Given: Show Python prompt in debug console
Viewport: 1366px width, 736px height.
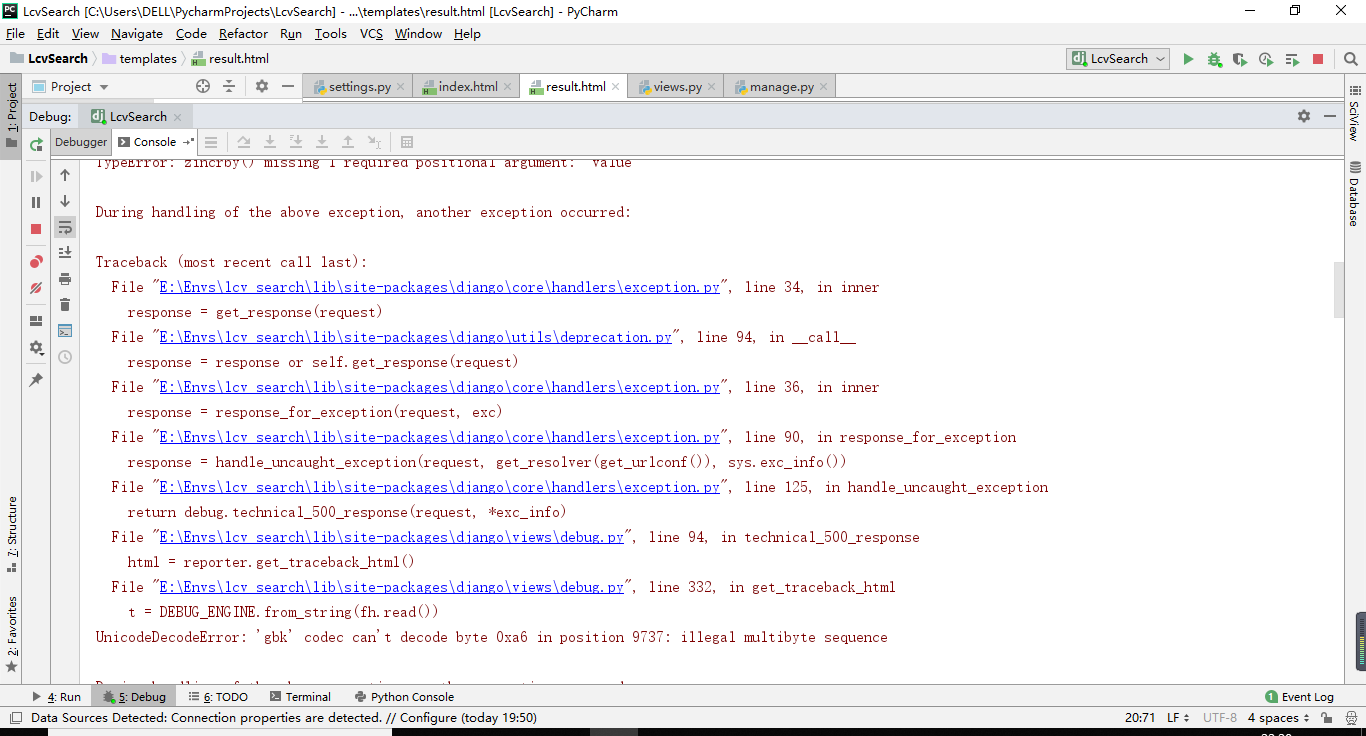Looking at the screenshot, I should pos(65,331).
